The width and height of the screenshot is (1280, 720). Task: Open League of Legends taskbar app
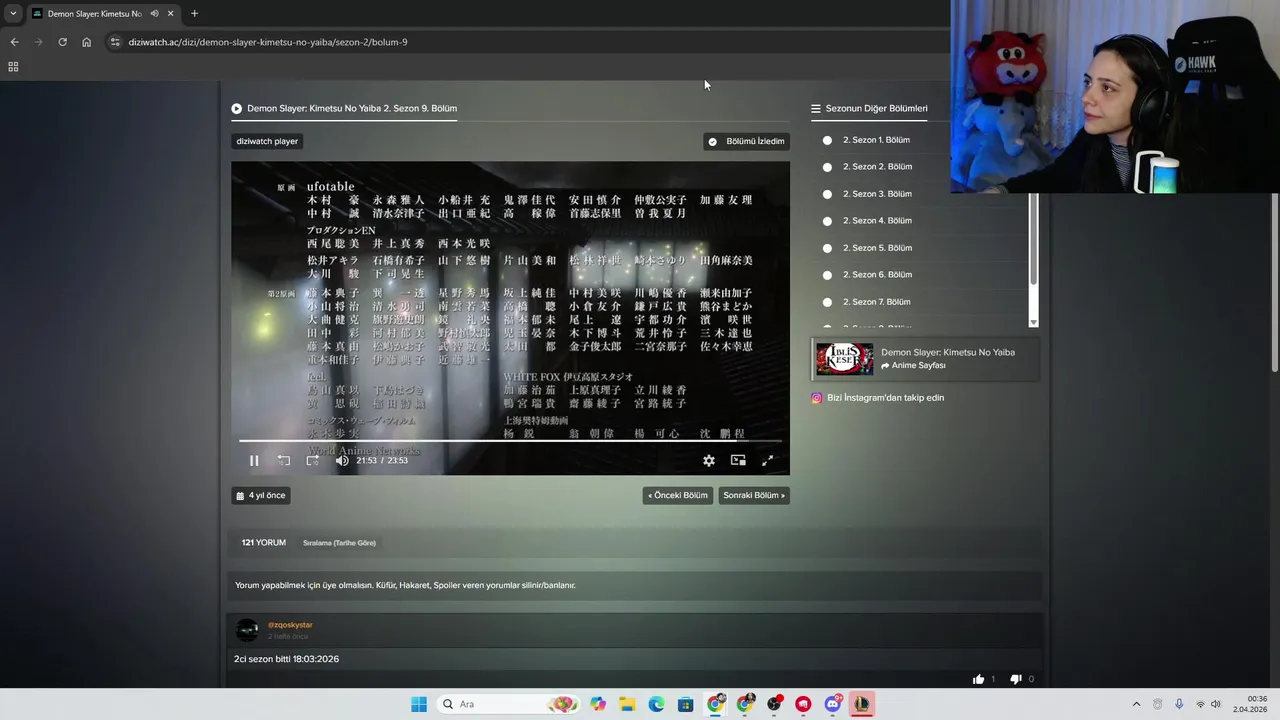pyautogui.click(x=861, y=704)
